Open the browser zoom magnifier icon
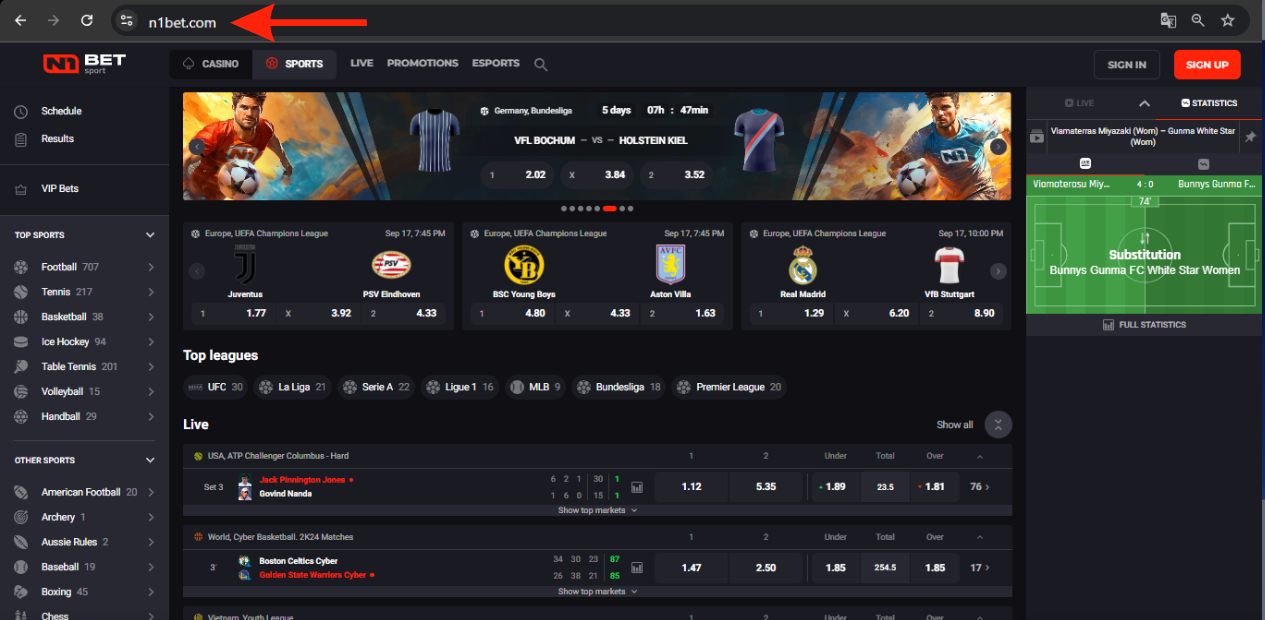The height and width of the screenshot is (620, 1265). click(1198, 20)
